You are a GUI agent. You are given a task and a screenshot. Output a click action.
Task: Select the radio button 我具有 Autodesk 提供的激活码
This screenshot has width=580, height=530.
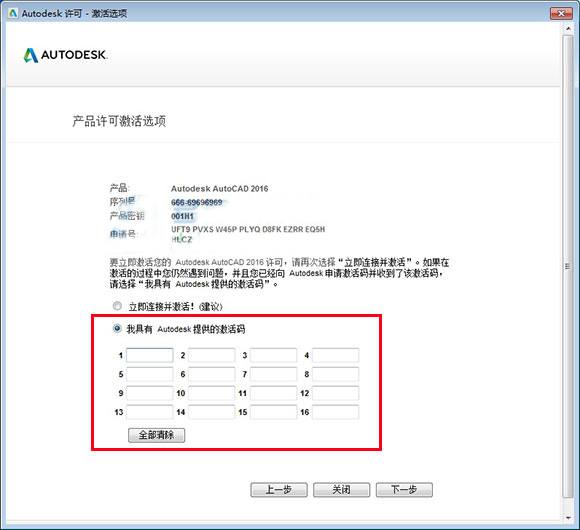(x=117, y=328)
